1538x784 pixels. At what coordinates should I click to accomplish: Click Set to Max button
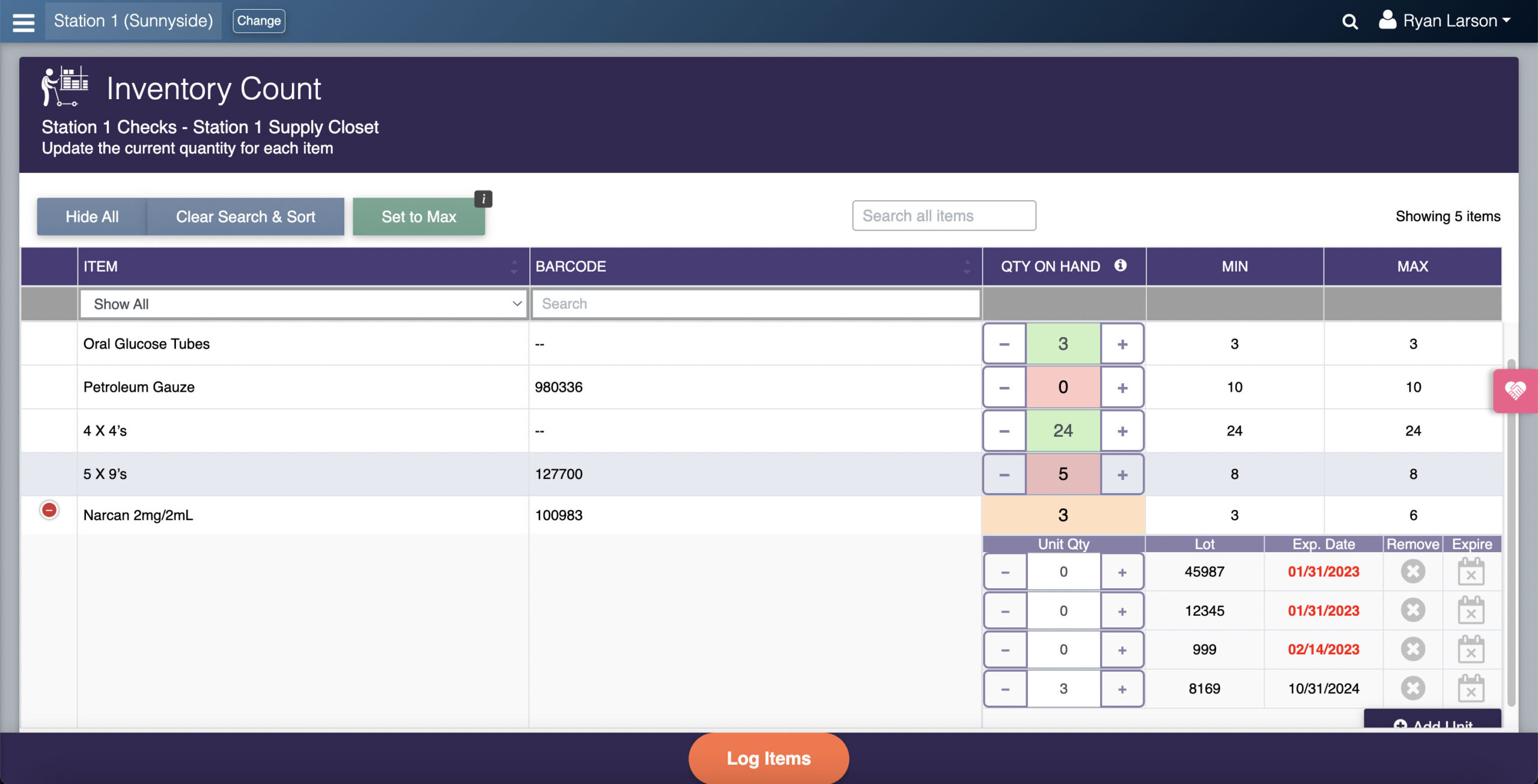[x=418, y=217]
